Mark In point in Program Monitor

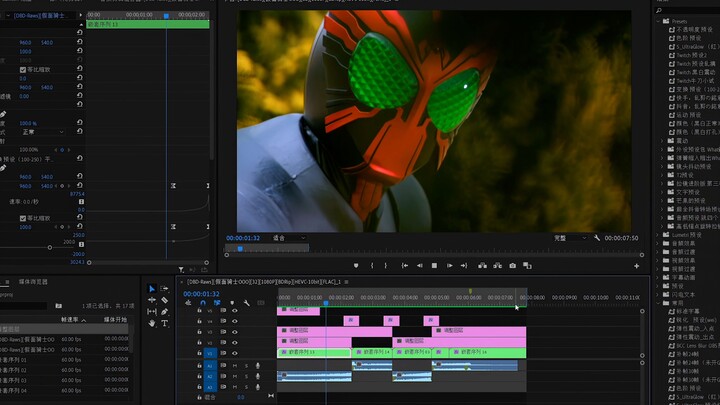(372, 265)
